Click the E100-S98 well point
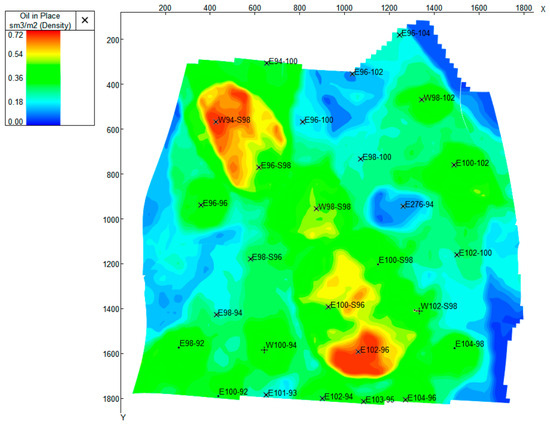The height and width of the screenshot is (425, 550). point(378,264)
